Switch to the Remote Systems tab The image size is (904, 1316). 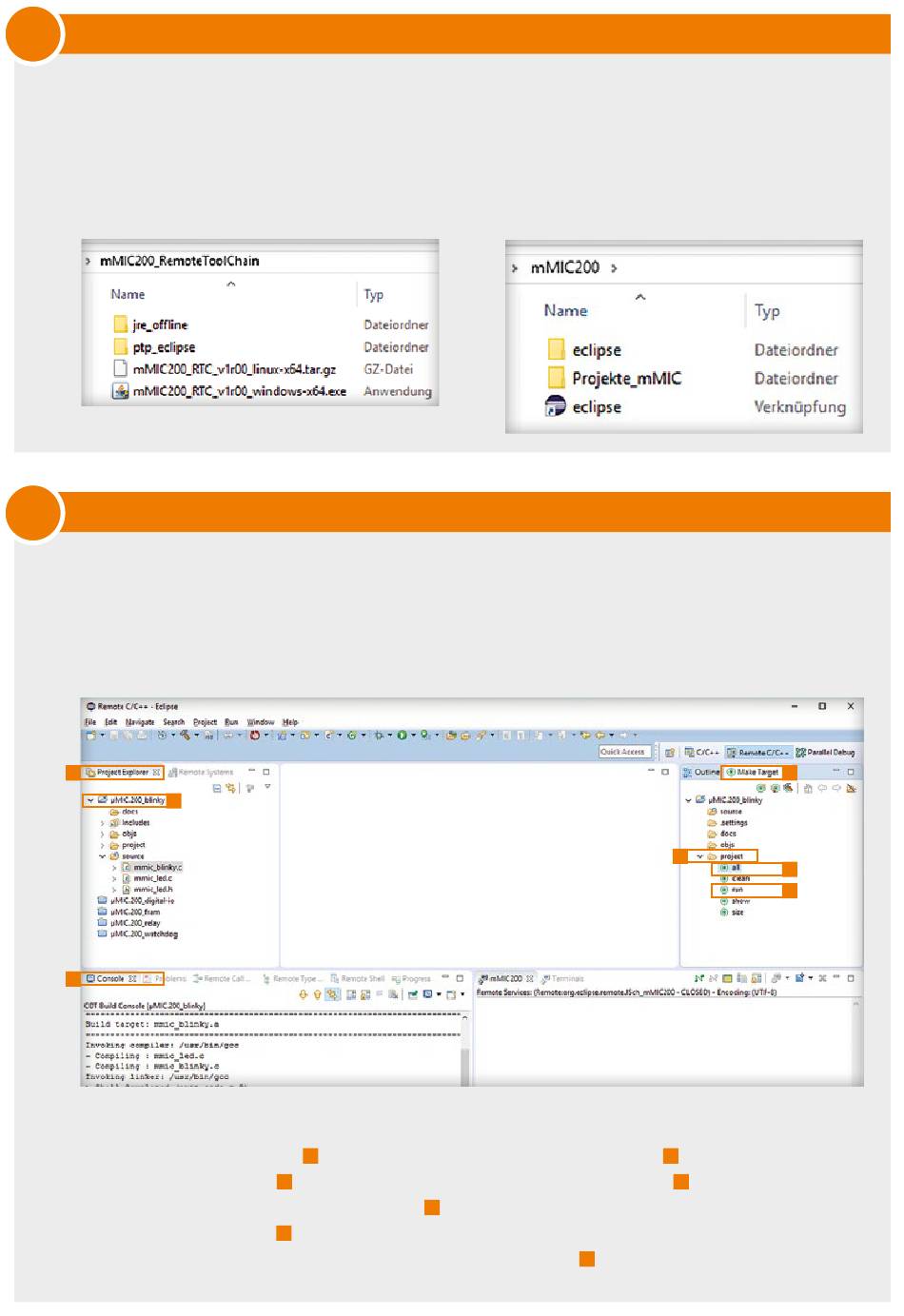click(202, 773)
